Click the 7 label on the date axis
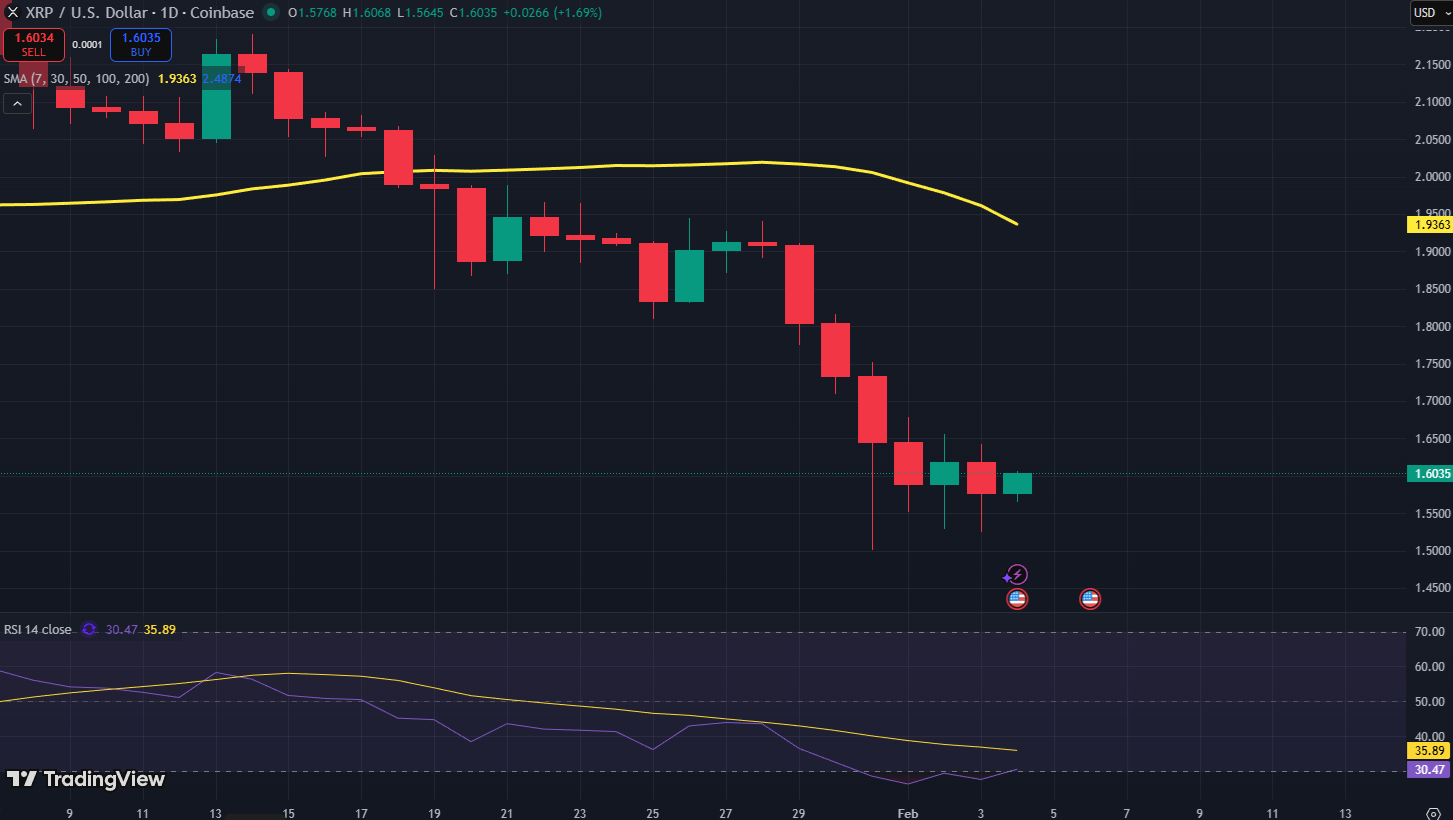The image size is (1453, 820). coord(1126,813)
